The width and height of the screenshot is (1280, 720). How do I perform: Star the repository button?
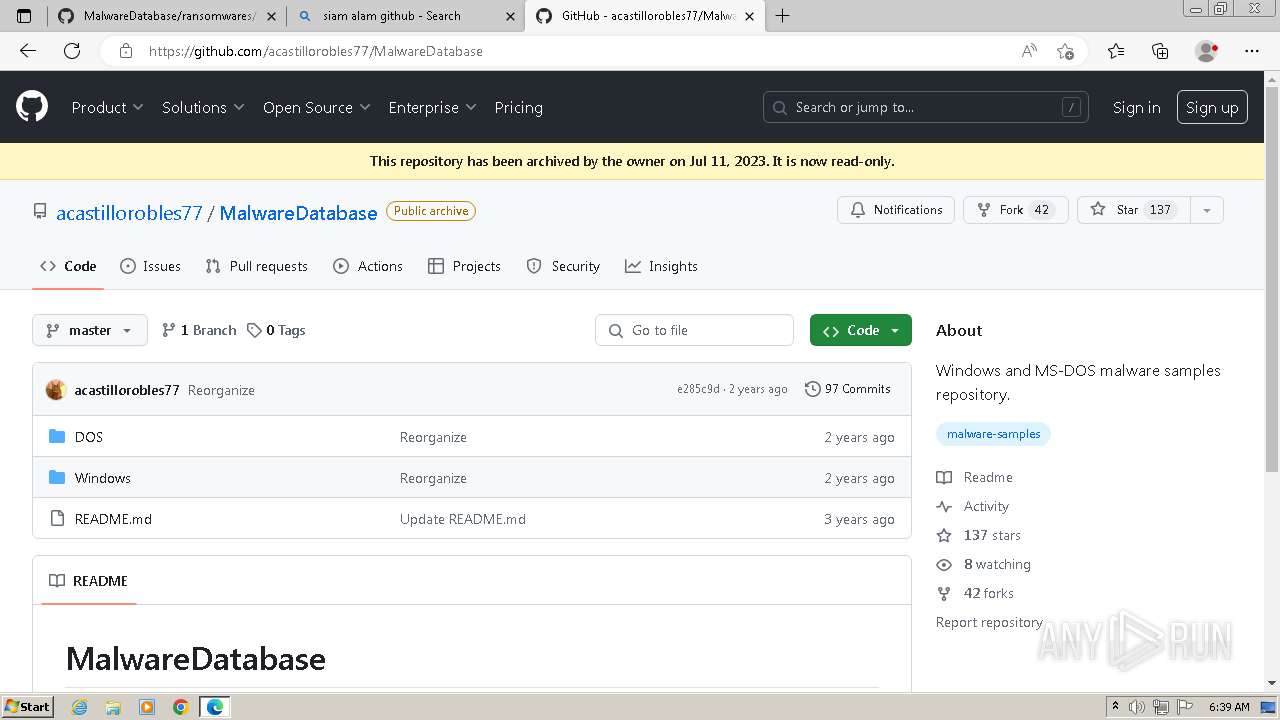coord(1133,210)
